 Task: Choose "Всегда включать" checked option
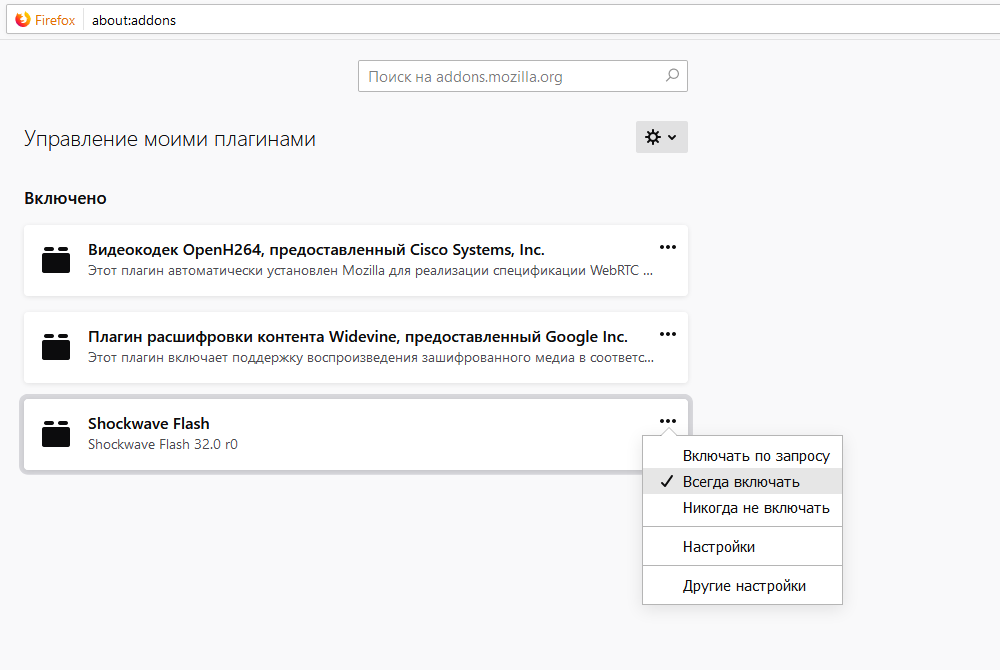[x=741, y=482]
